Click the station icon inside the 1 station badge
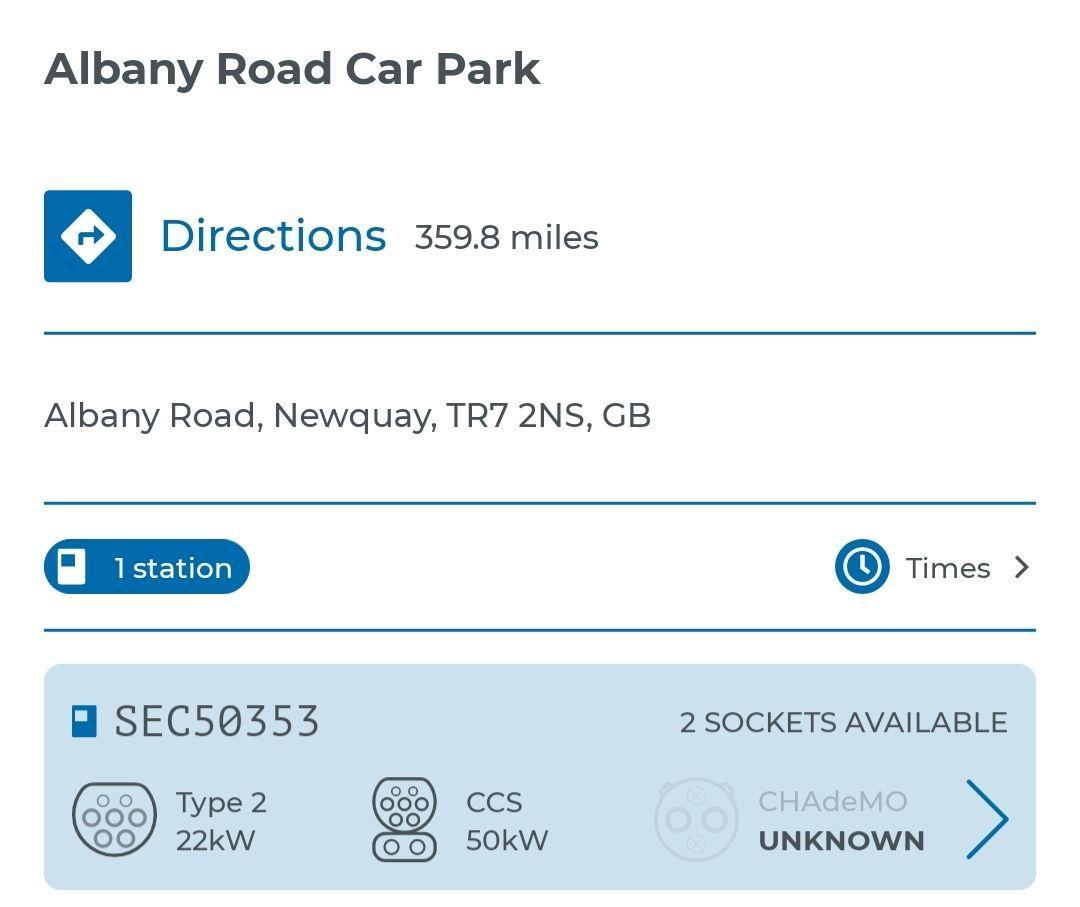 71,566
